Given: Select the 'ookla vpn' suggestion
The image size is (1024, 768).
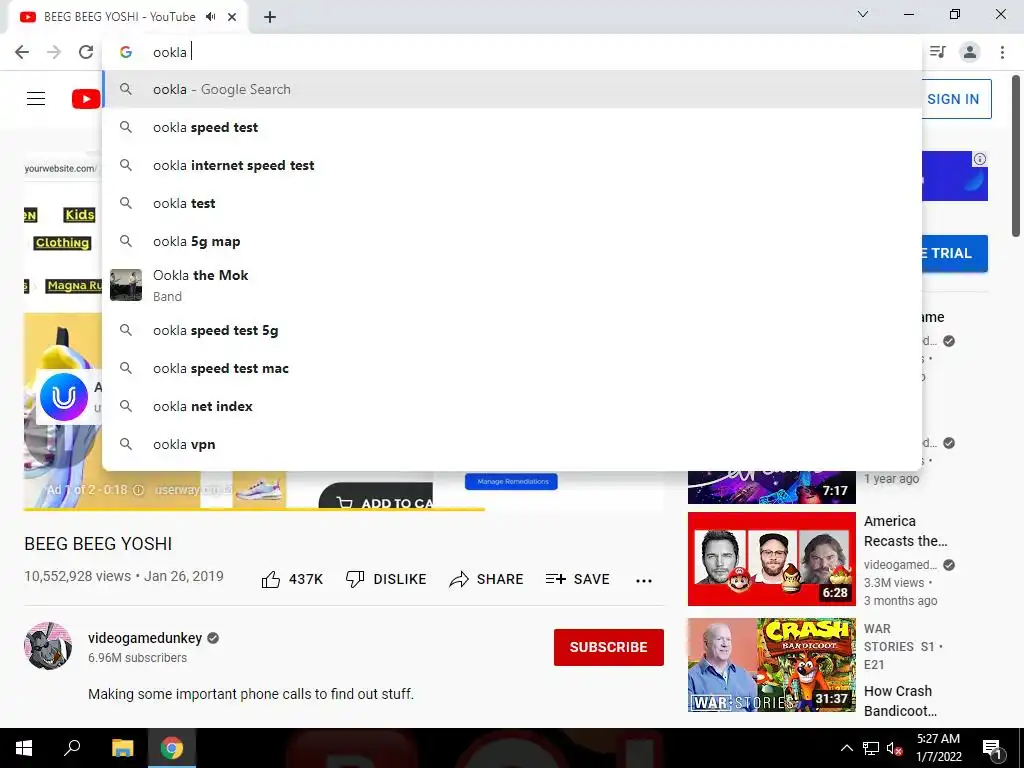Looking at the screenshot, I should (513, 444).
